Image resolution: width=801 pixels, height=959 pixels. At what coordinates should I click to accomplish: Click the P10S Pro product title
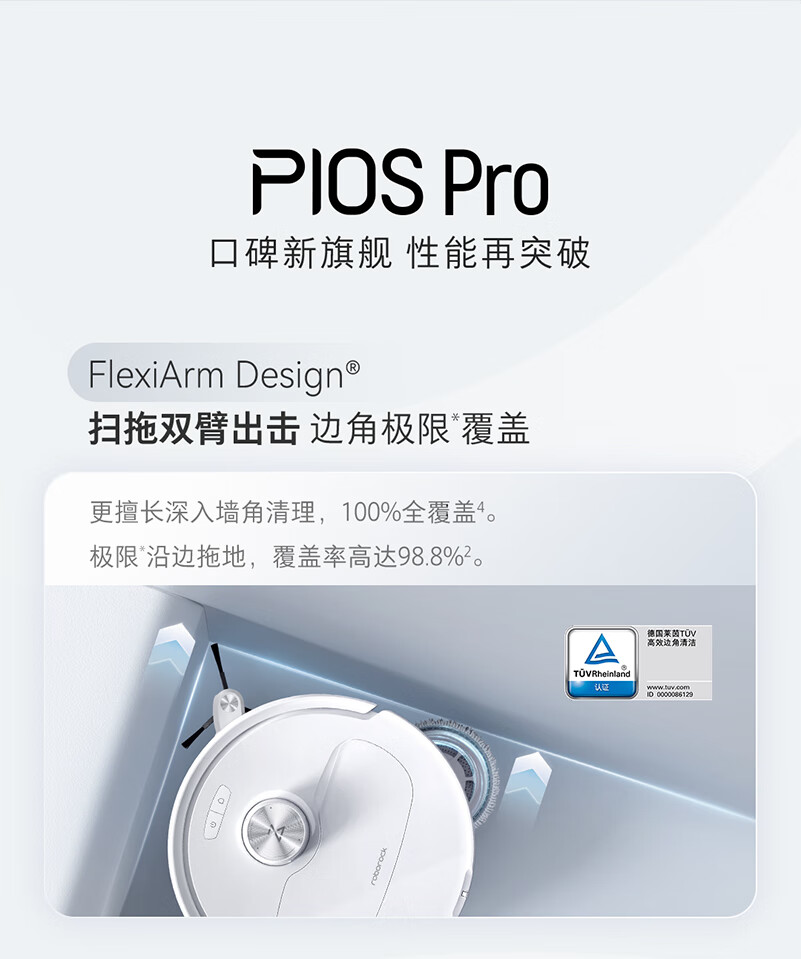tap(400, 181)
